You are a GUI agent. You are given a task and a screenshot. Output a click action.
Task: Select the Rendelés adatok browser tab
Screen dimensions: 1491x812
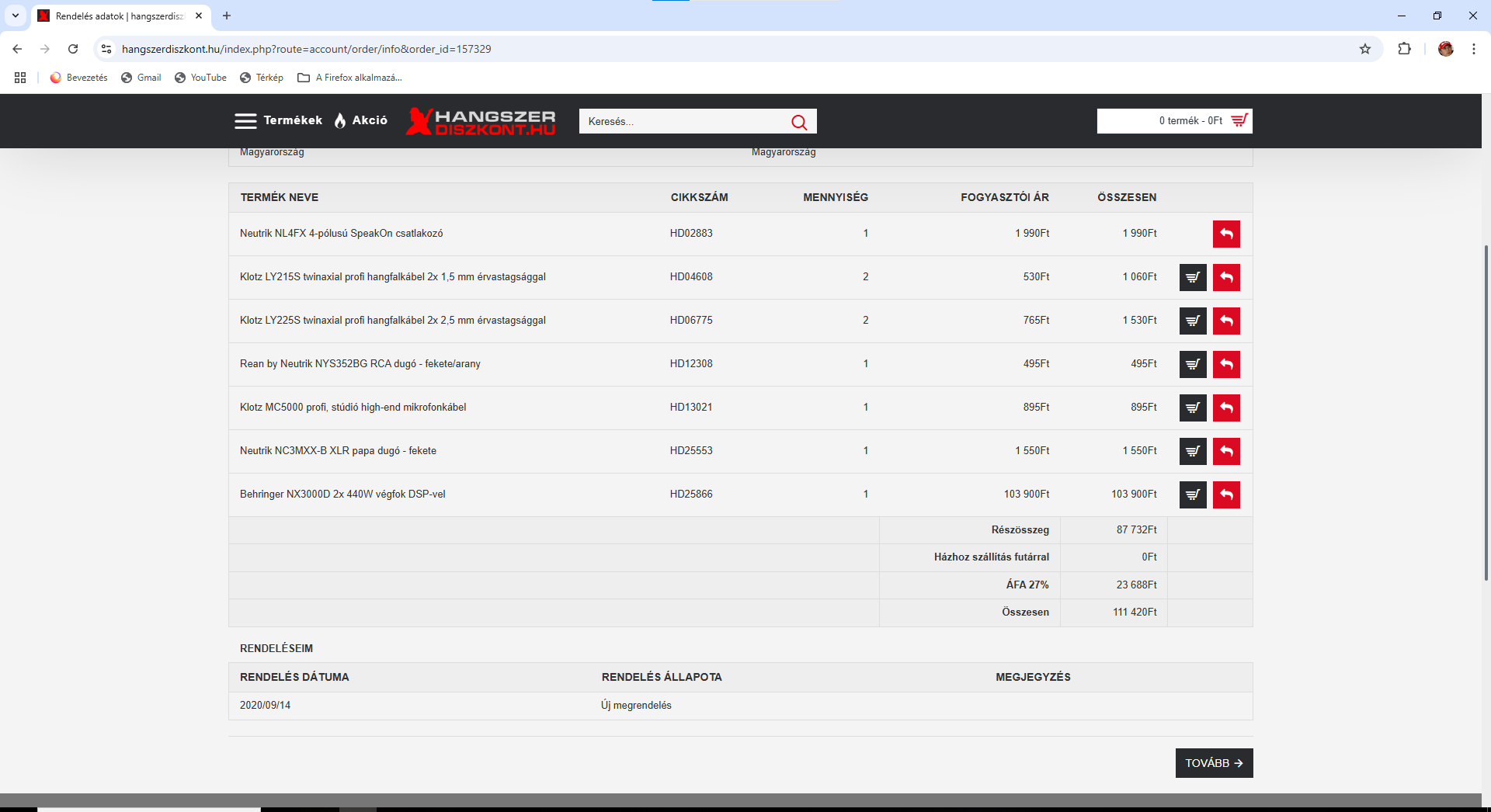point(120,16)
